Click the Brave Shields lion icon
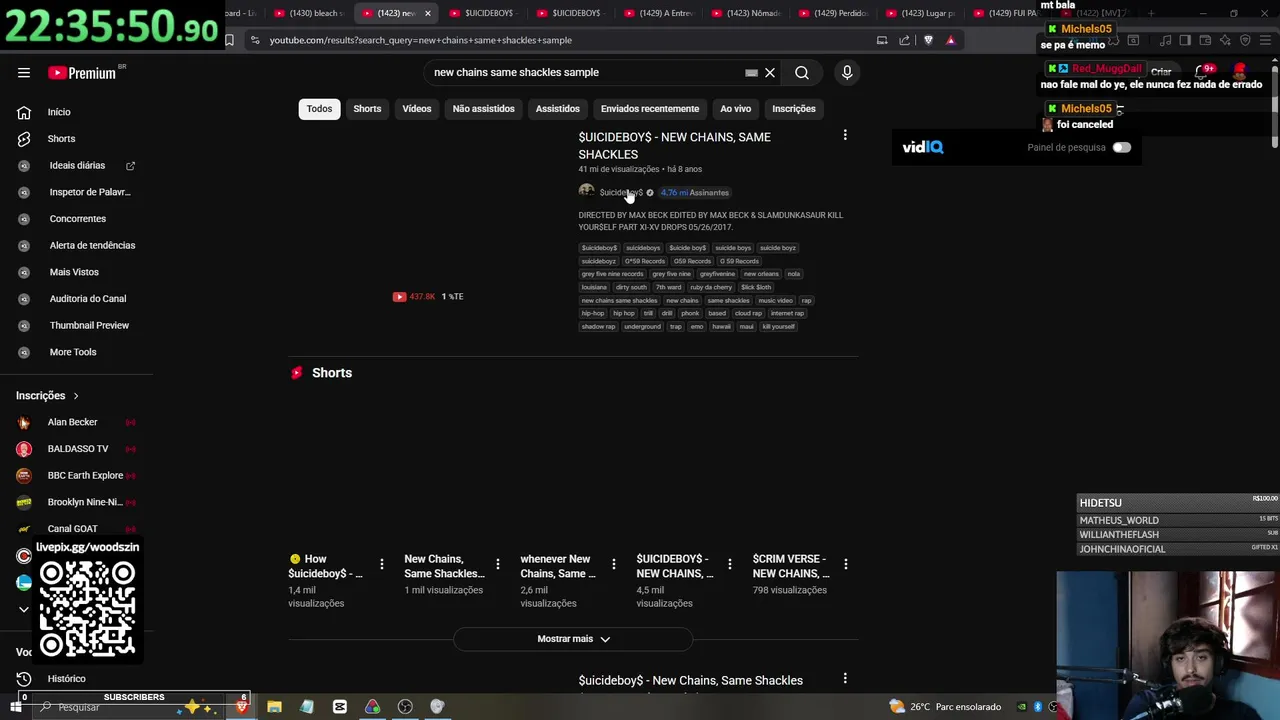The width and height of the screenshot is (1280, 720). 928,40
